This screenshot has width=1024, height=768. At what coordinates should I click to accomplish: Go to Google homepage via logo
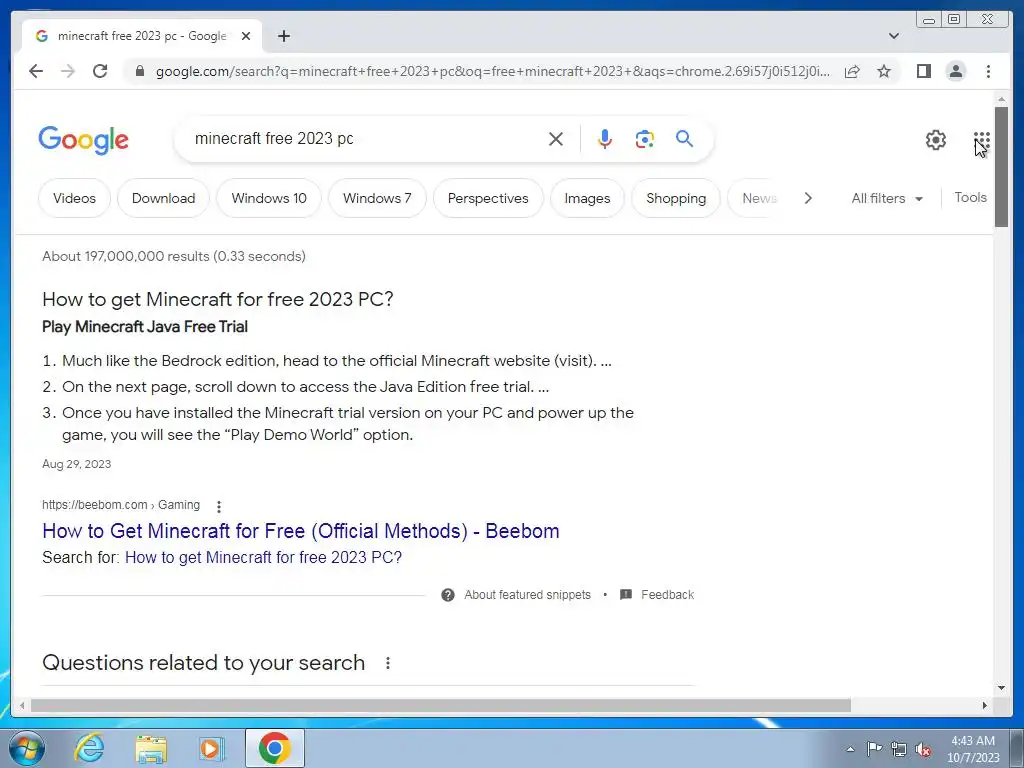[84, 140]
